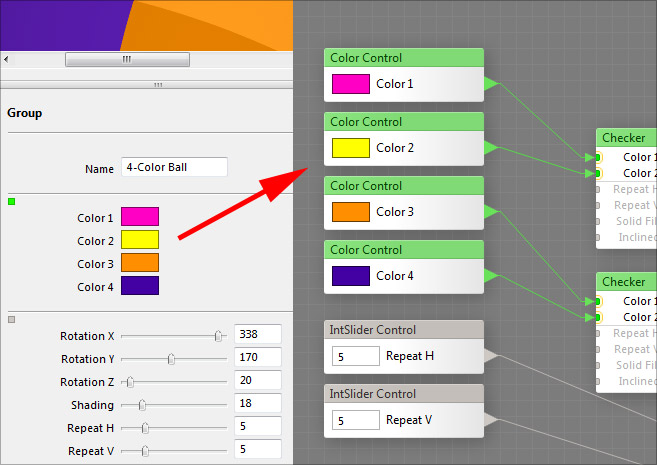Select the Color Control node header for Color 1
This screenshot has height=465, width=657.
click(404, 58)
